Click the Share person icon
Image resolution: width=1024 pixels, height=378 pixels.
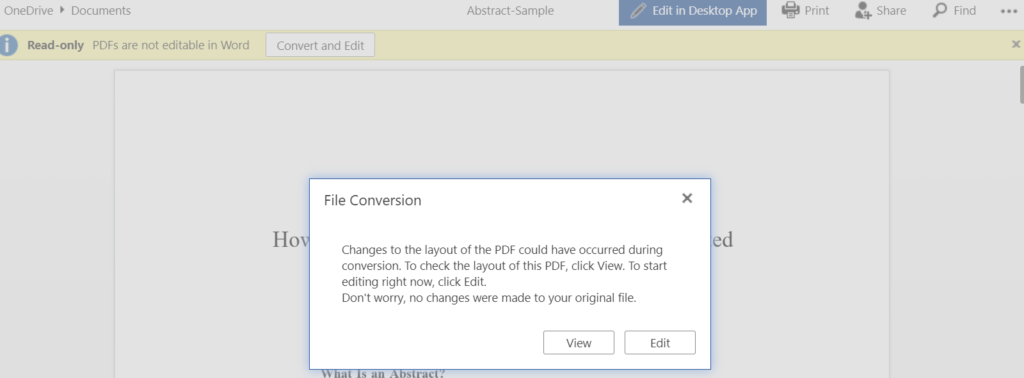(x=863, y=10)
